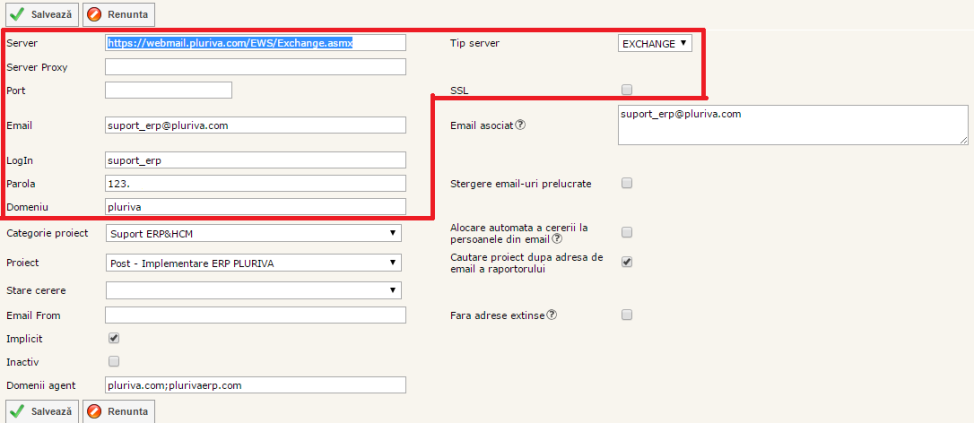
Task: Click the Parola password field
Action: click(x=255, y=183)
